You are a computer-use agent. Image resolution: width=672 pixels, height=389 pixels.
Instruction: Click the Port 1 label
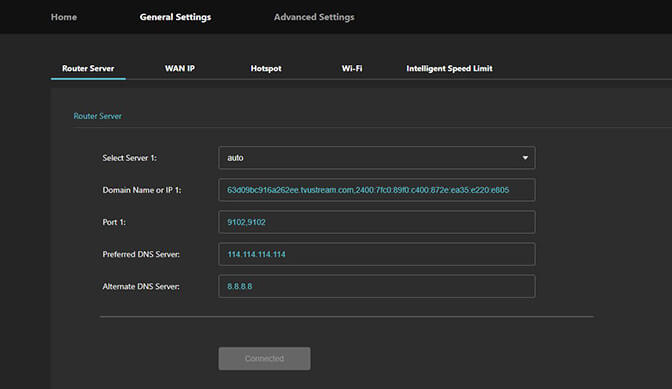(x=114, y=222)
